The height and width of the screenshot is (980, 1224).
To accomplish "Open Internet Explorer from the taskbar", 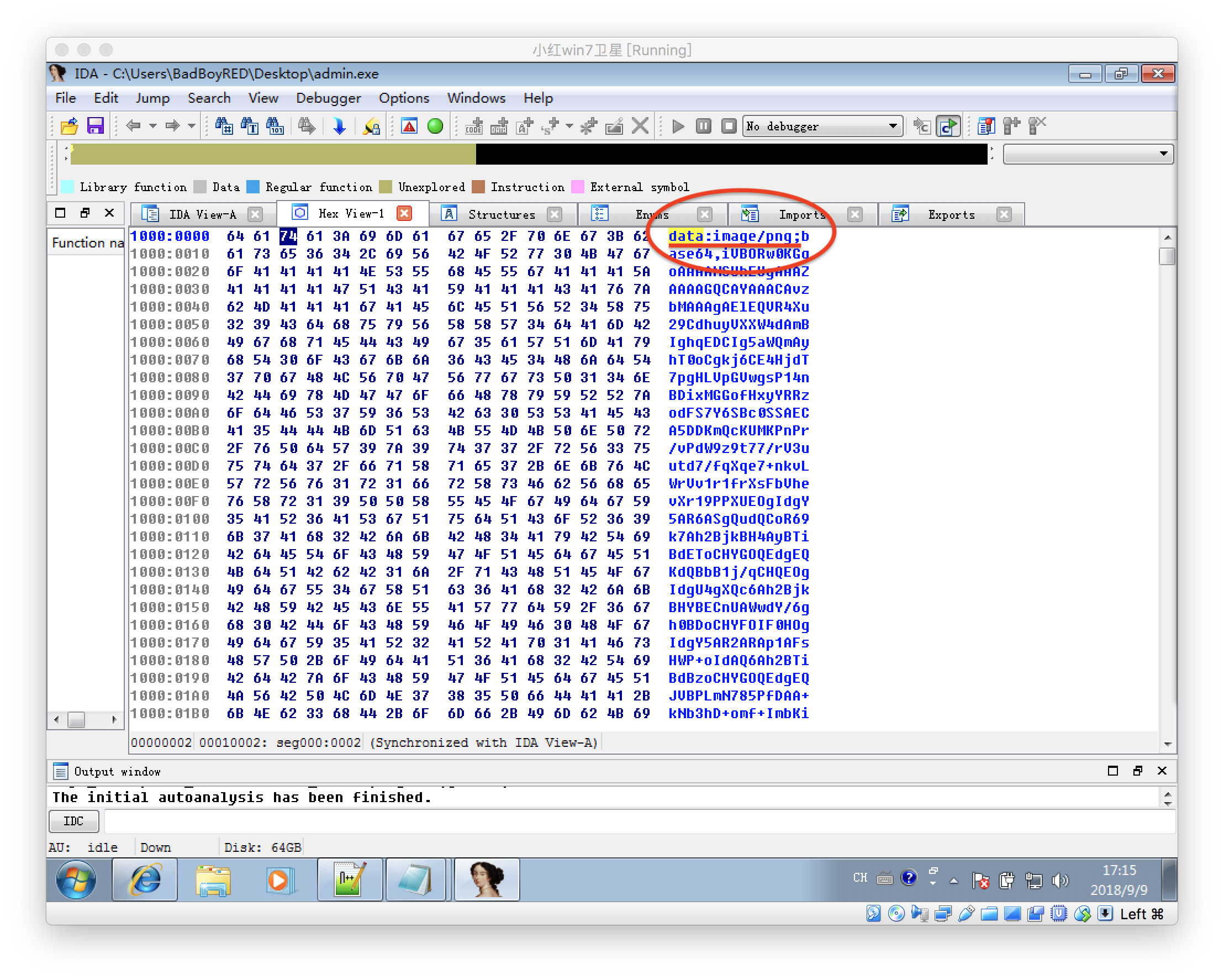I will pos(145,880).
